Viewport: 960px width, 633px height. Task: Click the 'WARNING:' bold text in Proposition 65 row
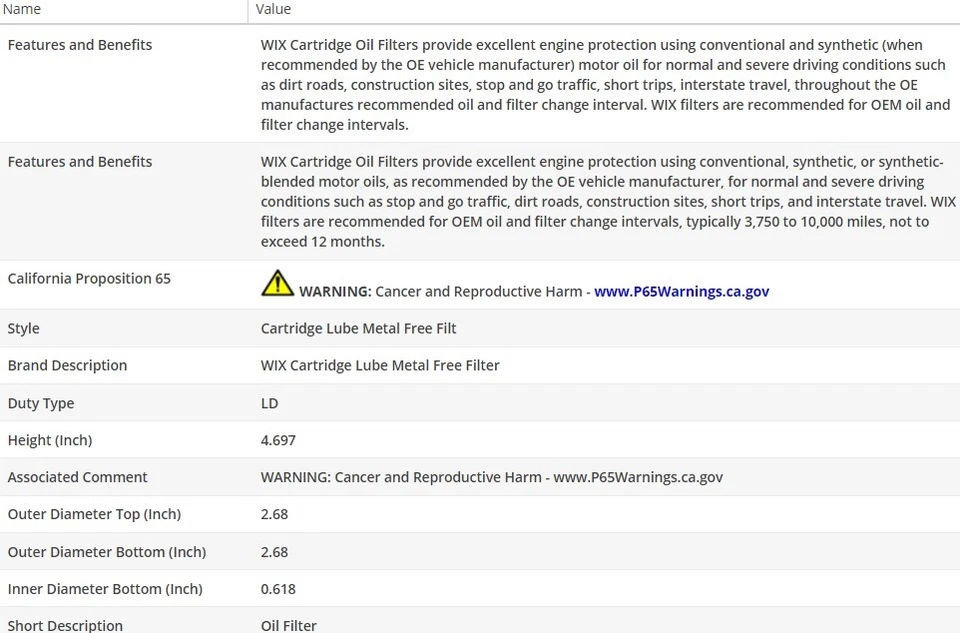tap(335, 291)
